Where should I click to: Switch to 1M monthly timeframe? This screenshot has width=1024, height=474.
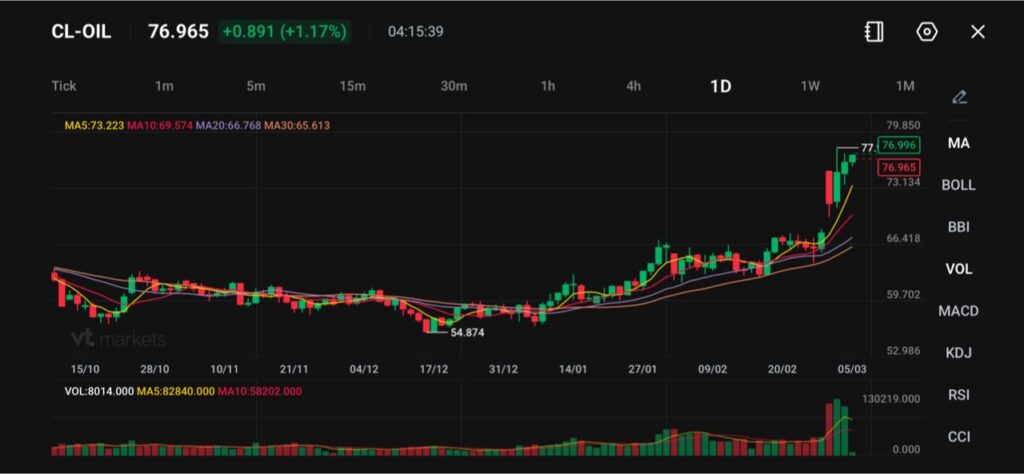point(905,86)
